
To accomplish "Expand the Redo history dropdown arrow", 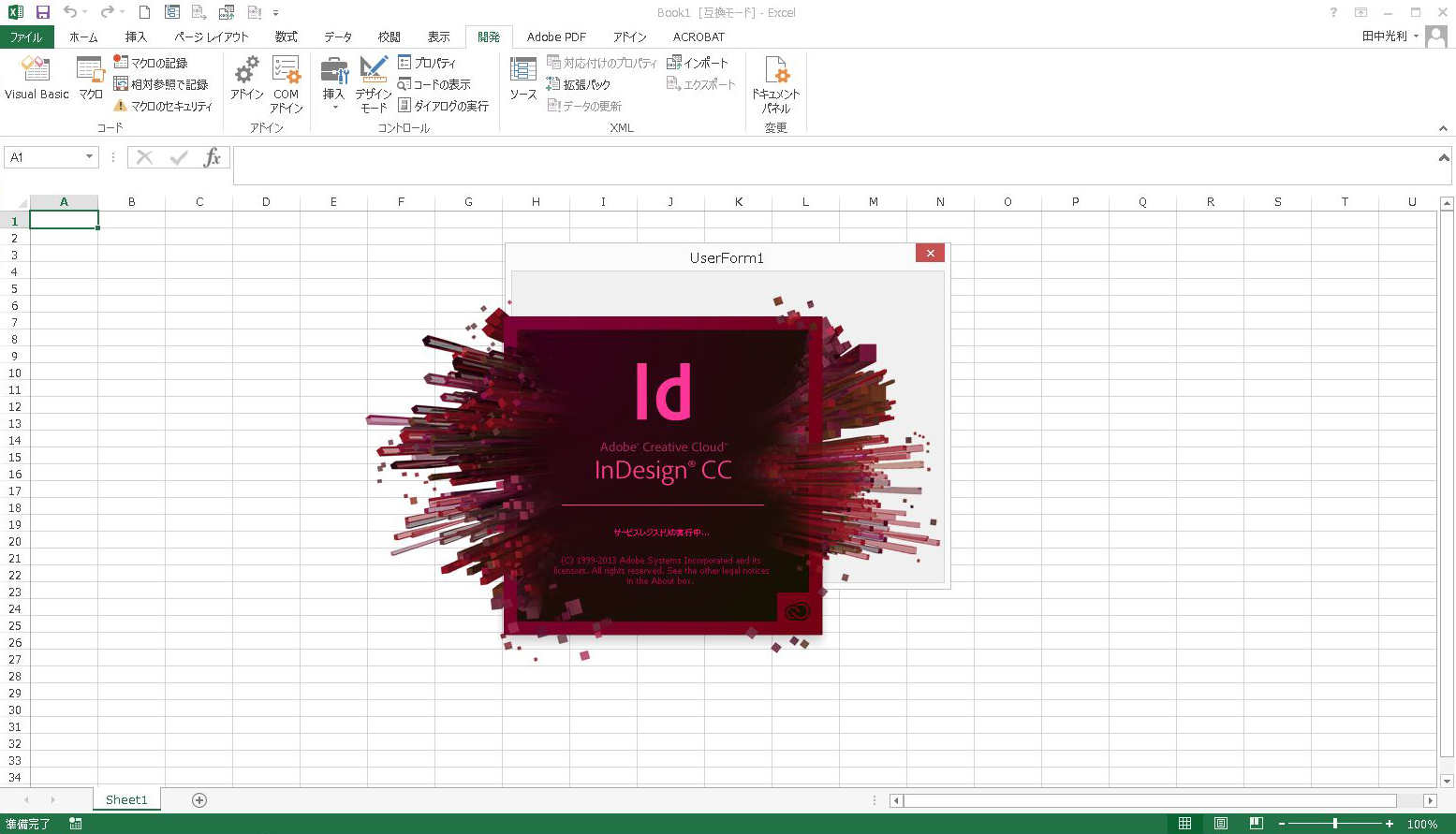I will [122, 12].
